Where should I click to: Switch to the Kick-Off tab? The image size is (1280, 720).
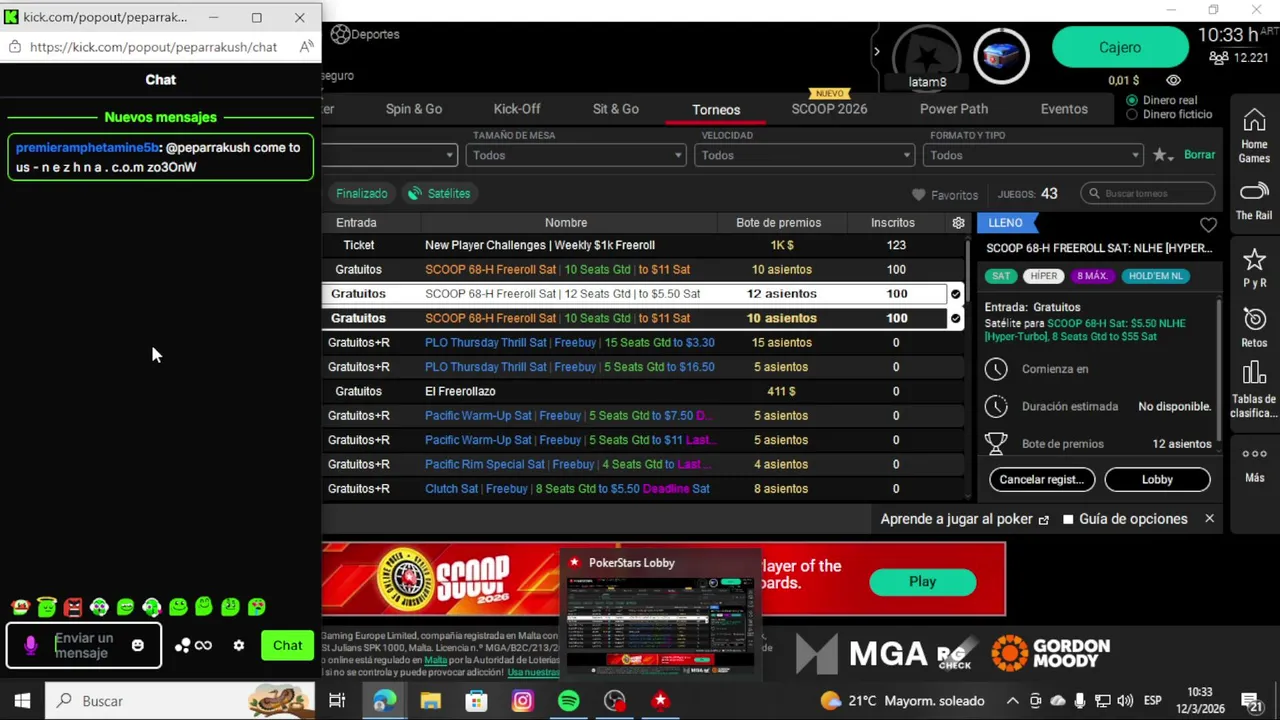517,109
